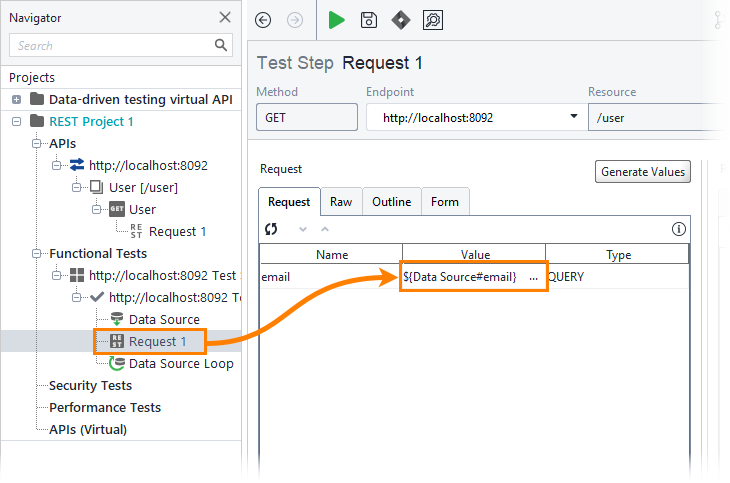Select the APIs (Virtual) tree item
This screenshot has height=483, width=730.
(88, 429)
